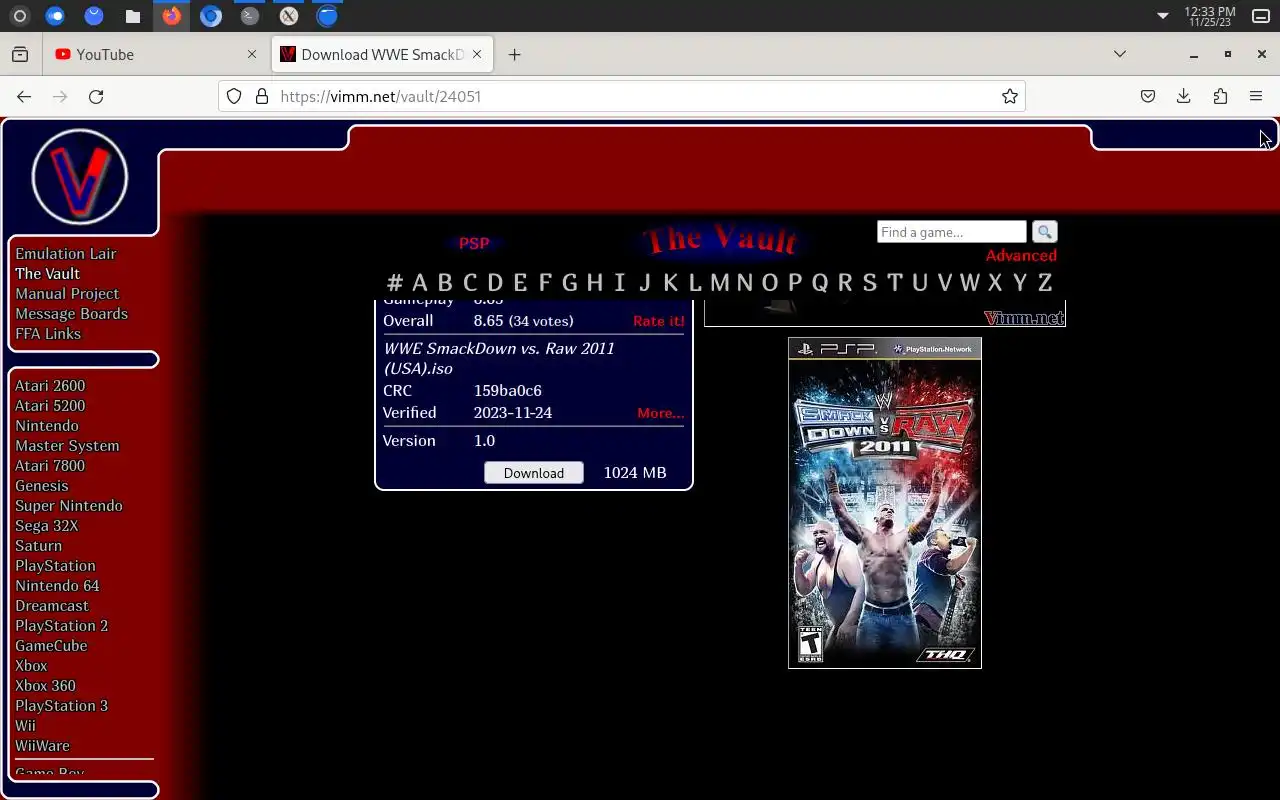Browse games starting with letter Z
The image size is (1280, 800).
(x=1045, y=282)
